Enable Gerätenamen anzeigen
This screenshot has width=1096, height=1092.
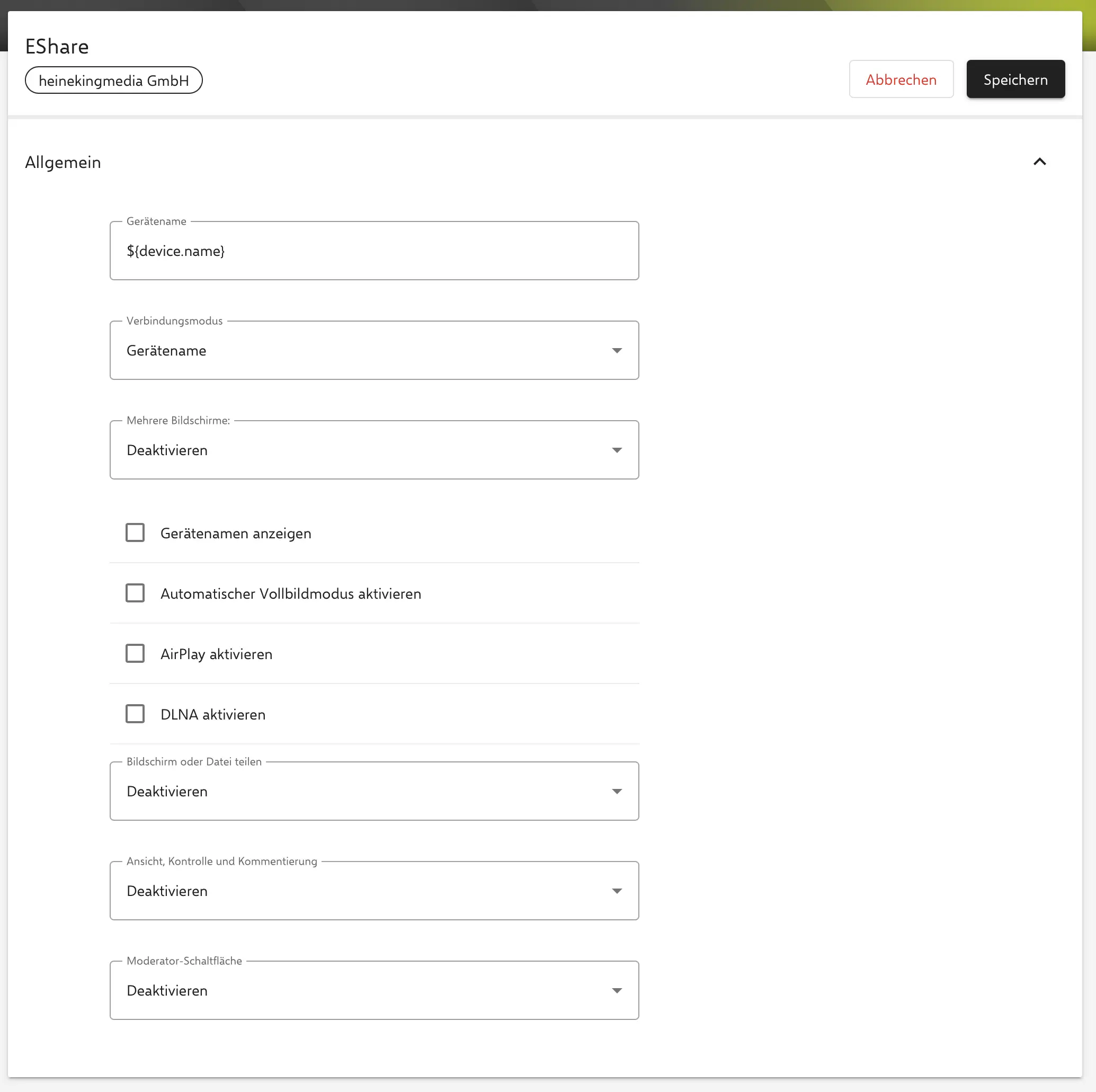[x=136, y=532]
